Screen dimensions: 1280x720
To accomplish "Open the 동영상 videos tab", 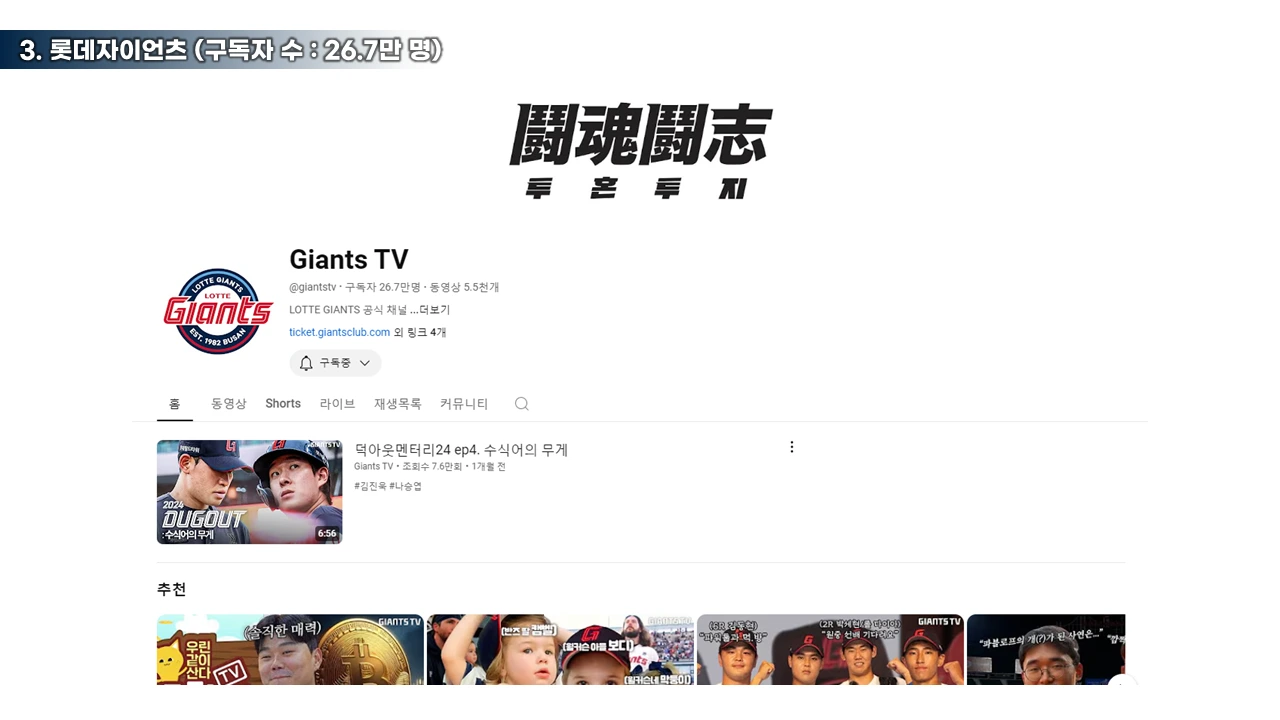I will pyautogui.click(x=228, y=403).
